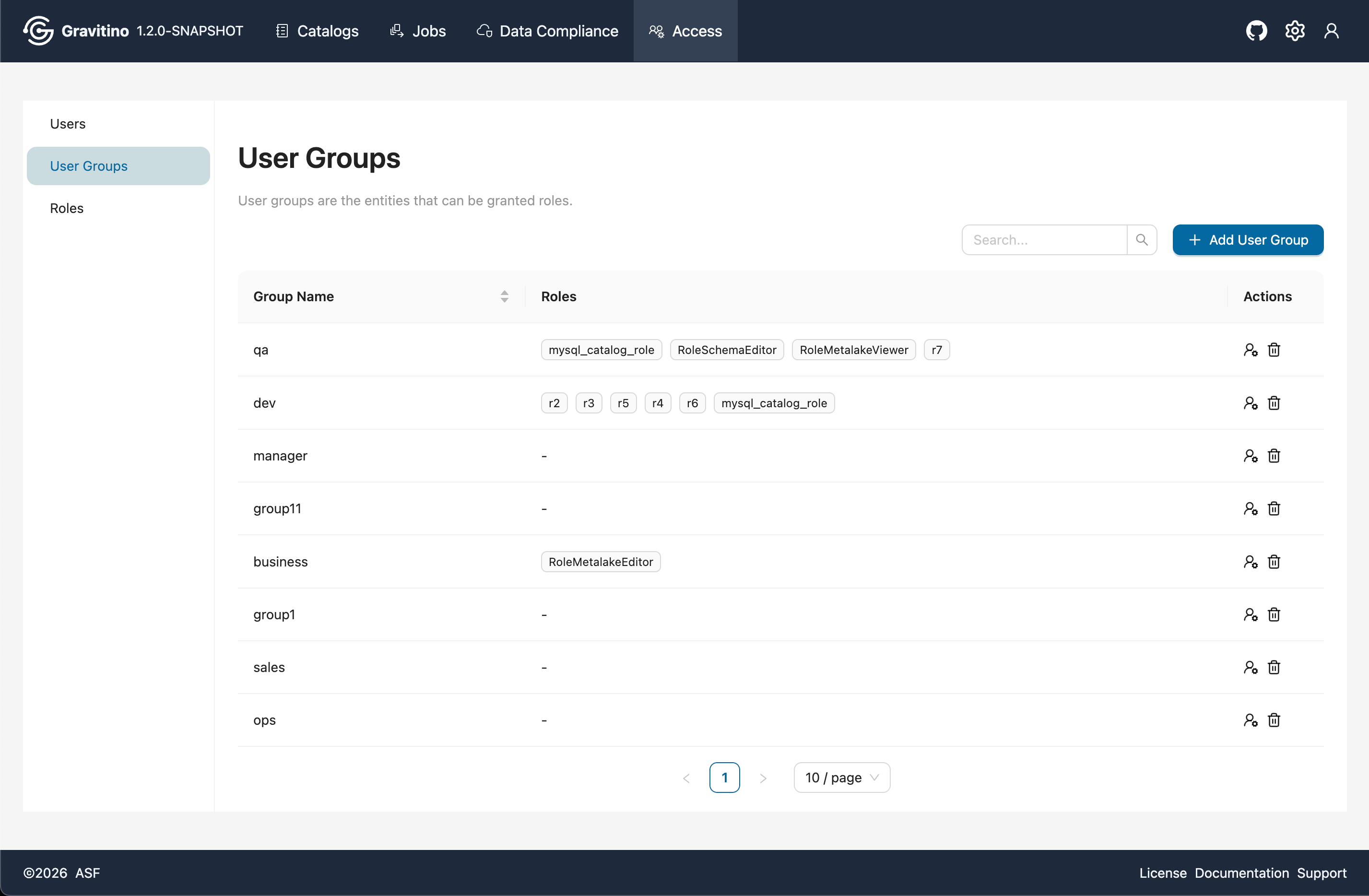The height and width of the screenshot is (896, 1369).
Task: Open the 10 / page dropdown
Action: tap(841, 777)
